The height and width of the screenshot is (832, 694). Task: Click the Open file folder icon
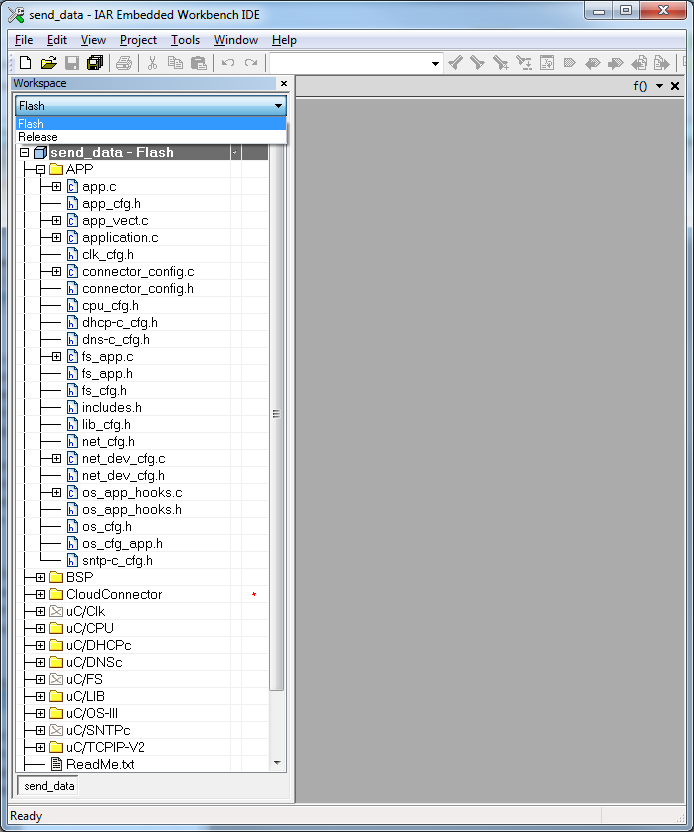(x=48, y=63)
